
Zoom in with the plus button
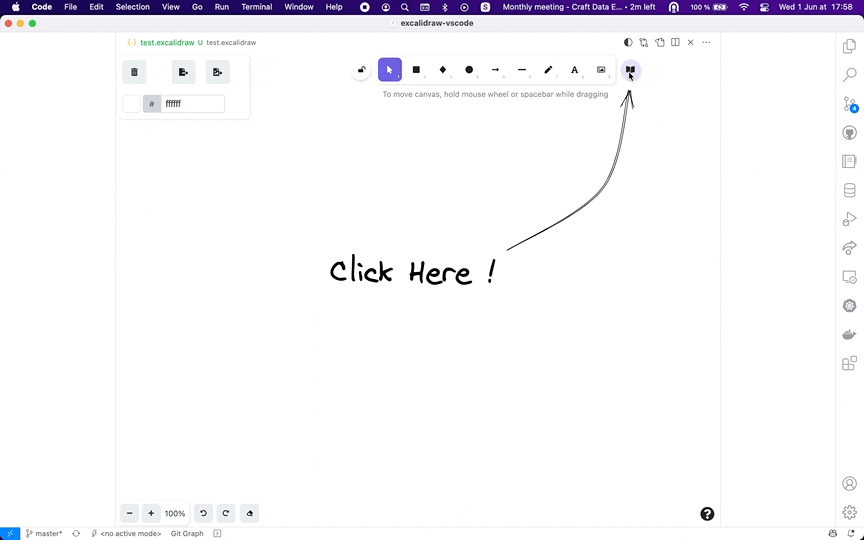pyautogui.click(x=151, y=514)
